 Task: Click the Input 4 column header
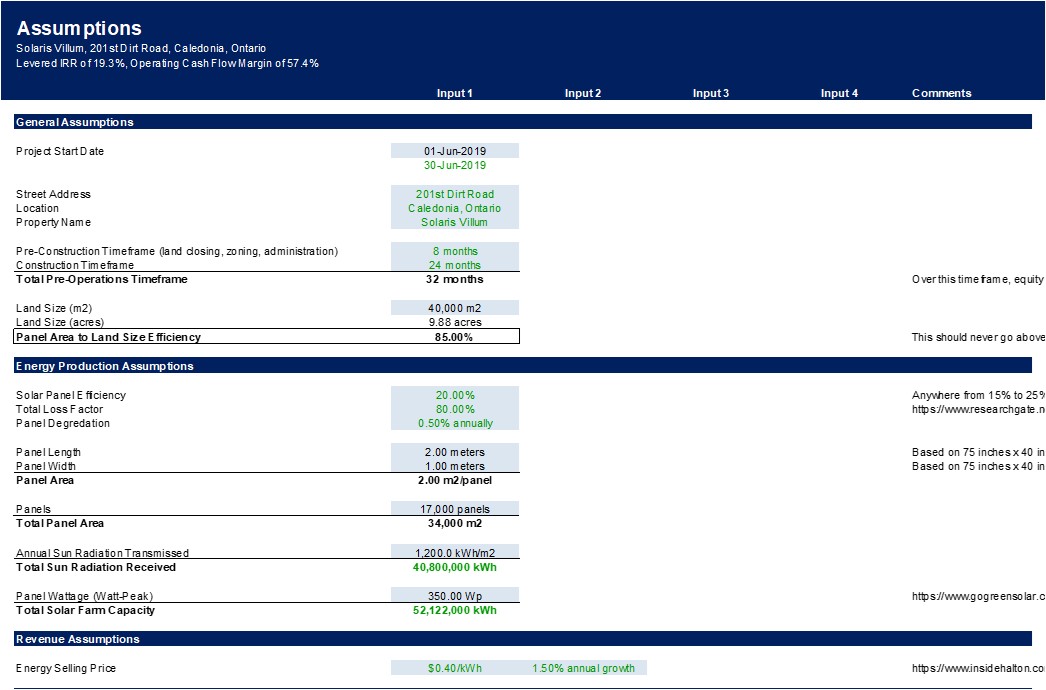pyautogui.click(x=839, y=93)
